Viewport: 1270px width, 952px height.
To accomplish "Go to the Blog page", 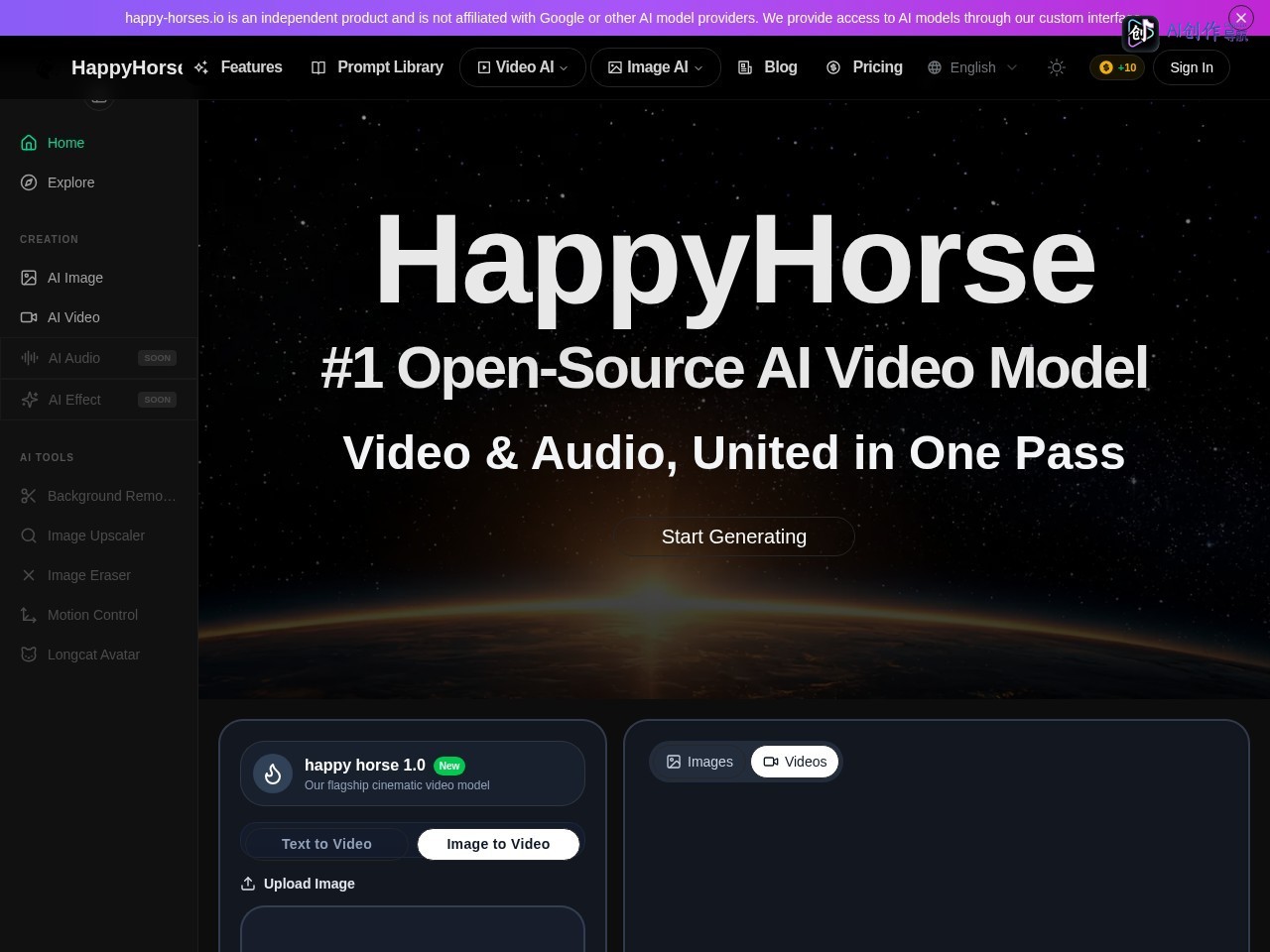I will tap(768, 67).
